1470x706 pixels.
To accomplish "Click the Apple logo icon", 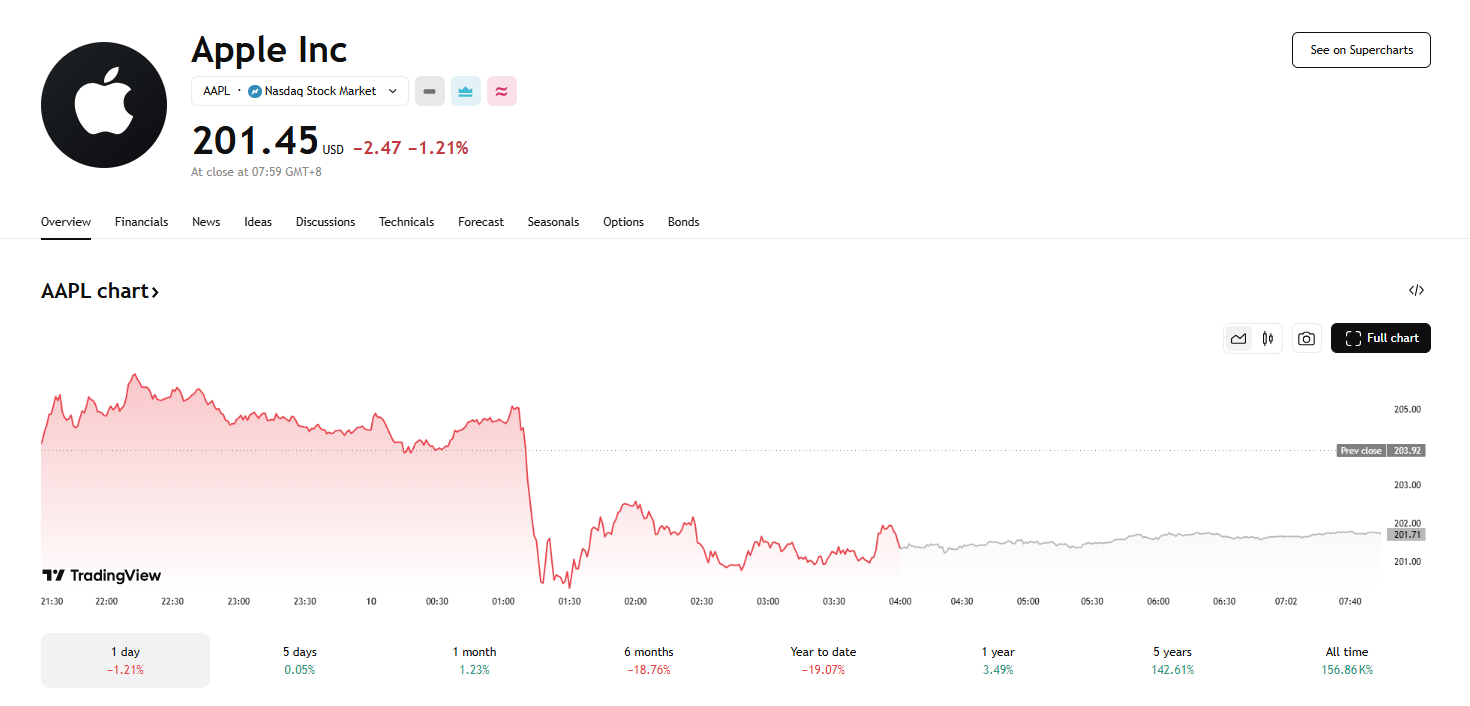I will point(104,105).
